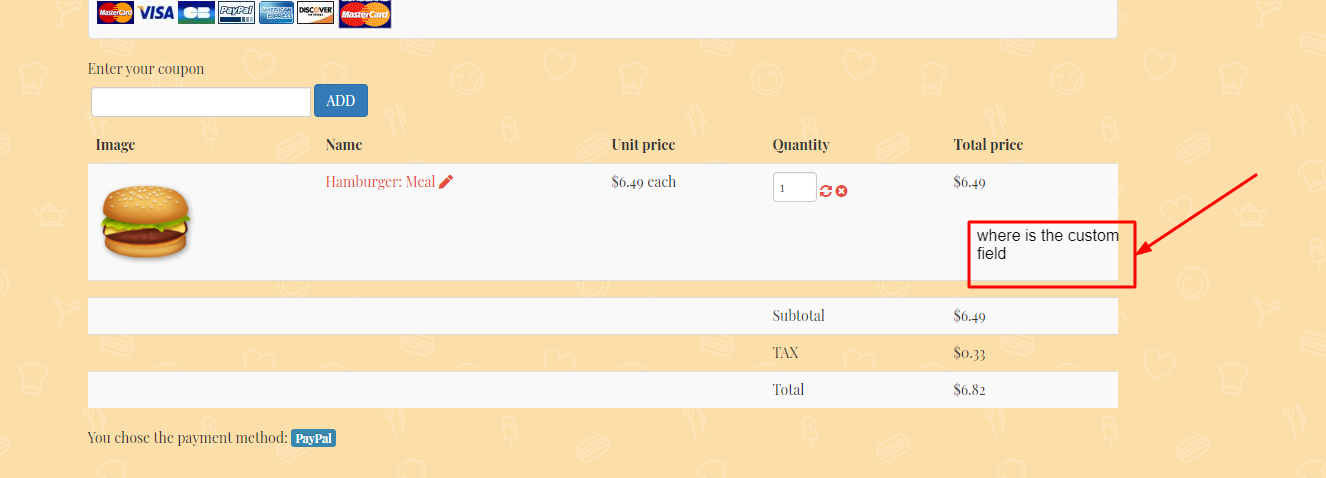This screenshot has height=478, width=1326.
Task: Click the quantity input box
Action: (x=795, y=187)
